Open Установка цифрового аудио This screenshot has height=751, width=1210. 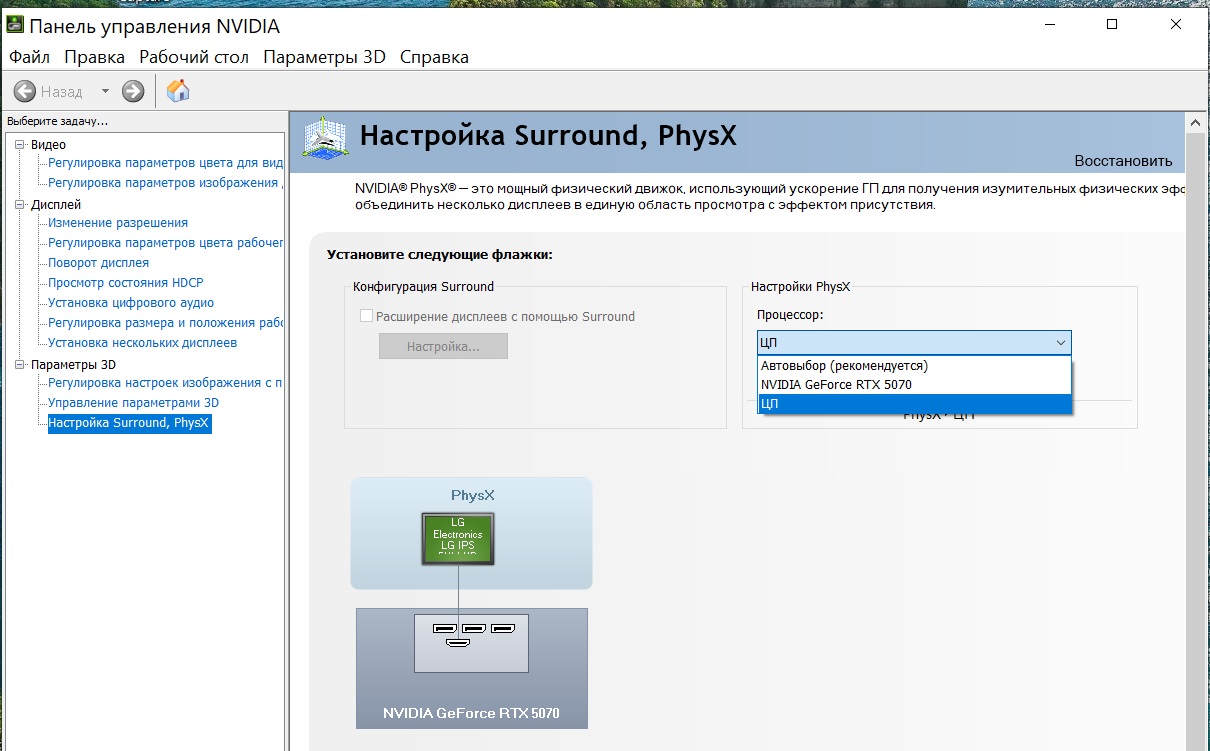131,303
